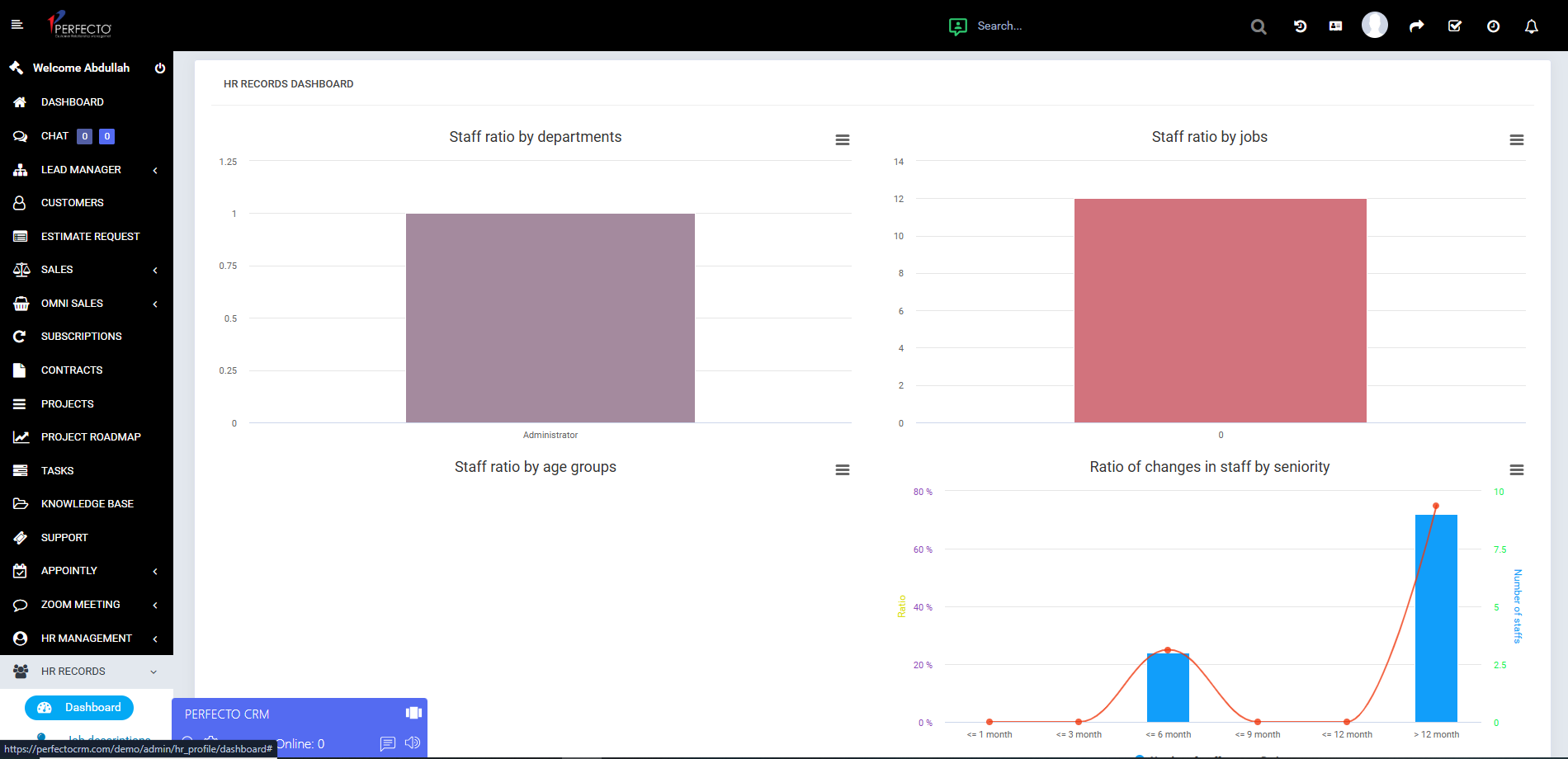Open the ID card icon in header
Screen dimensions: 1568x759
click(x=1335, y=26)
